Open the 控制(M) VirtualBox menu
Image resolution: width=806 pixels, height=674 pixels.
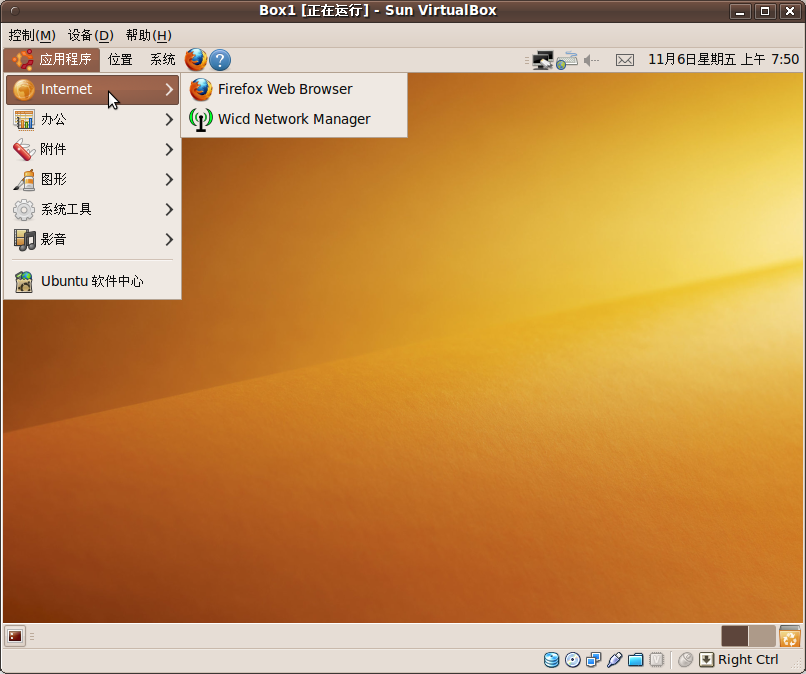[32, 35]
